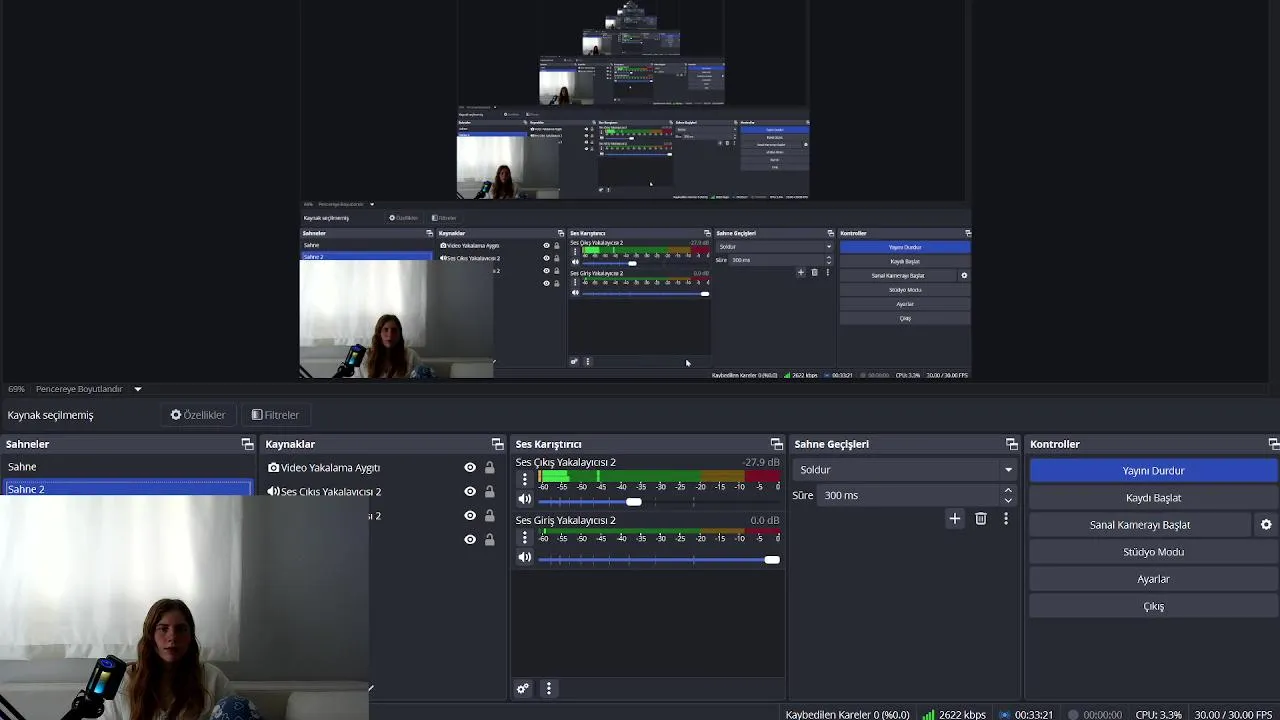Viewport: 1280px width, 720px height.
Task: Open Ayarlar settings
Action: (x=1153, y=579)
